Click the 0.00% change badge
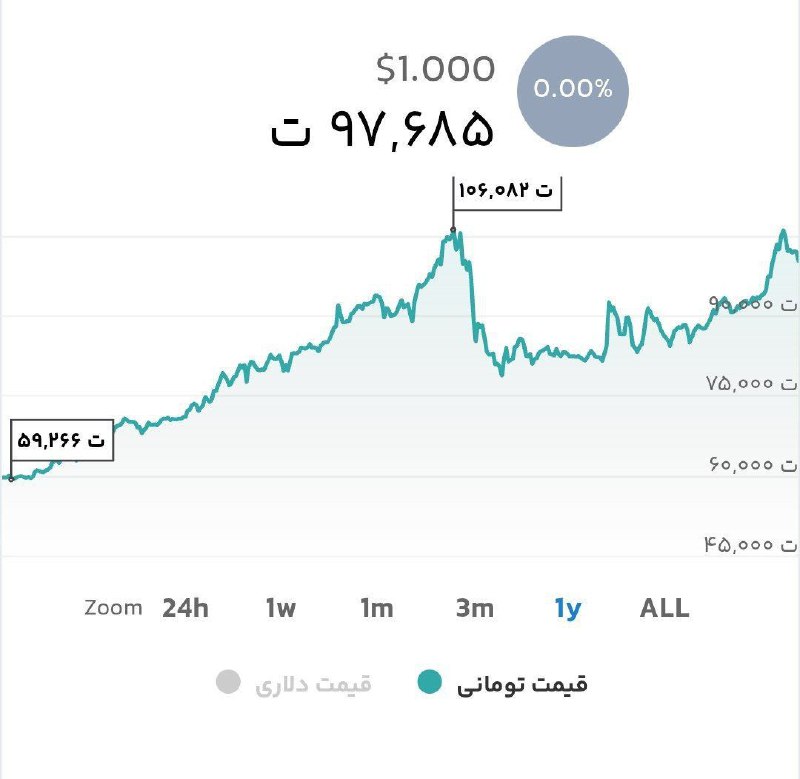The image size is (800, 779). [572, 89]
